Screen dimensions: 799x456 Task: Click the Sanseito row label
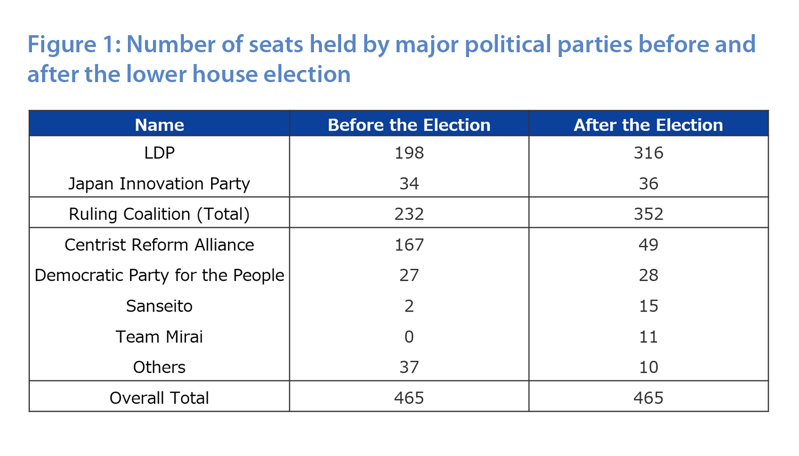tap(159, 306)
